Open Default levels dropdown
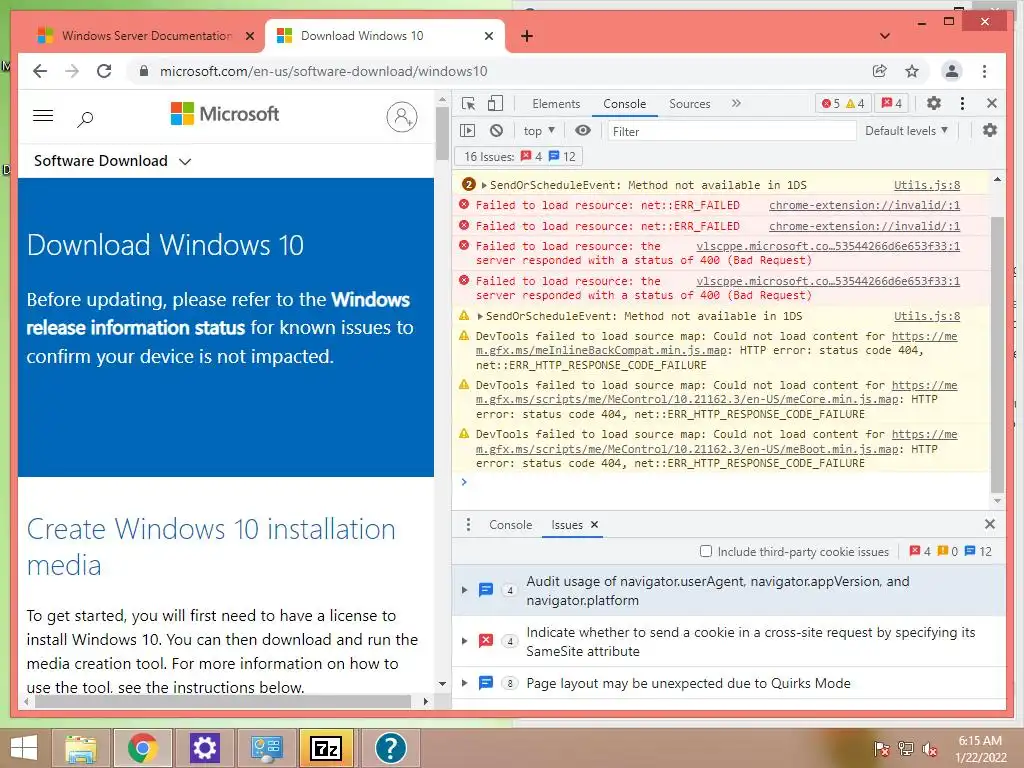This screenshot has width=1024, height=768. pos(906,131)
